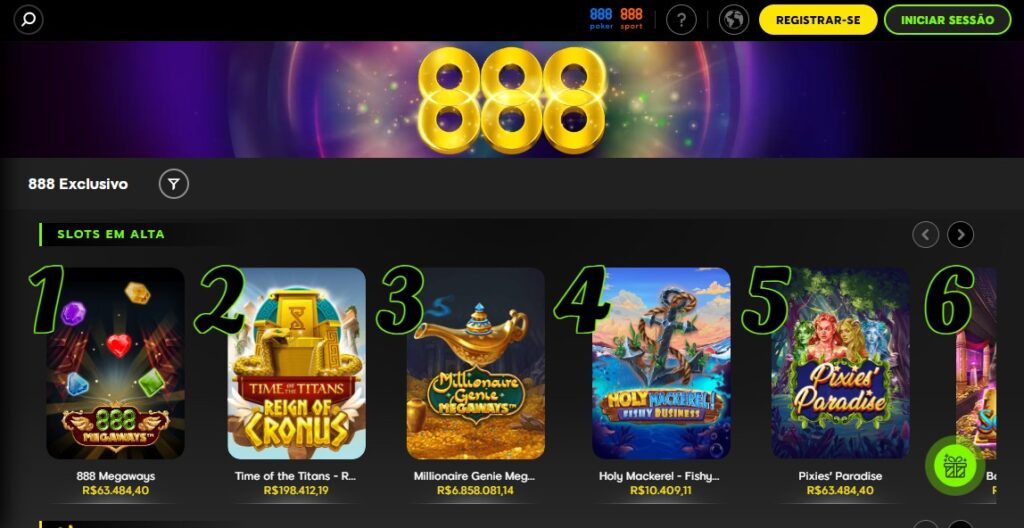Launch Millionaire Genie Megaways thumbnail
Screen dimensions: 1024x528
475,363
